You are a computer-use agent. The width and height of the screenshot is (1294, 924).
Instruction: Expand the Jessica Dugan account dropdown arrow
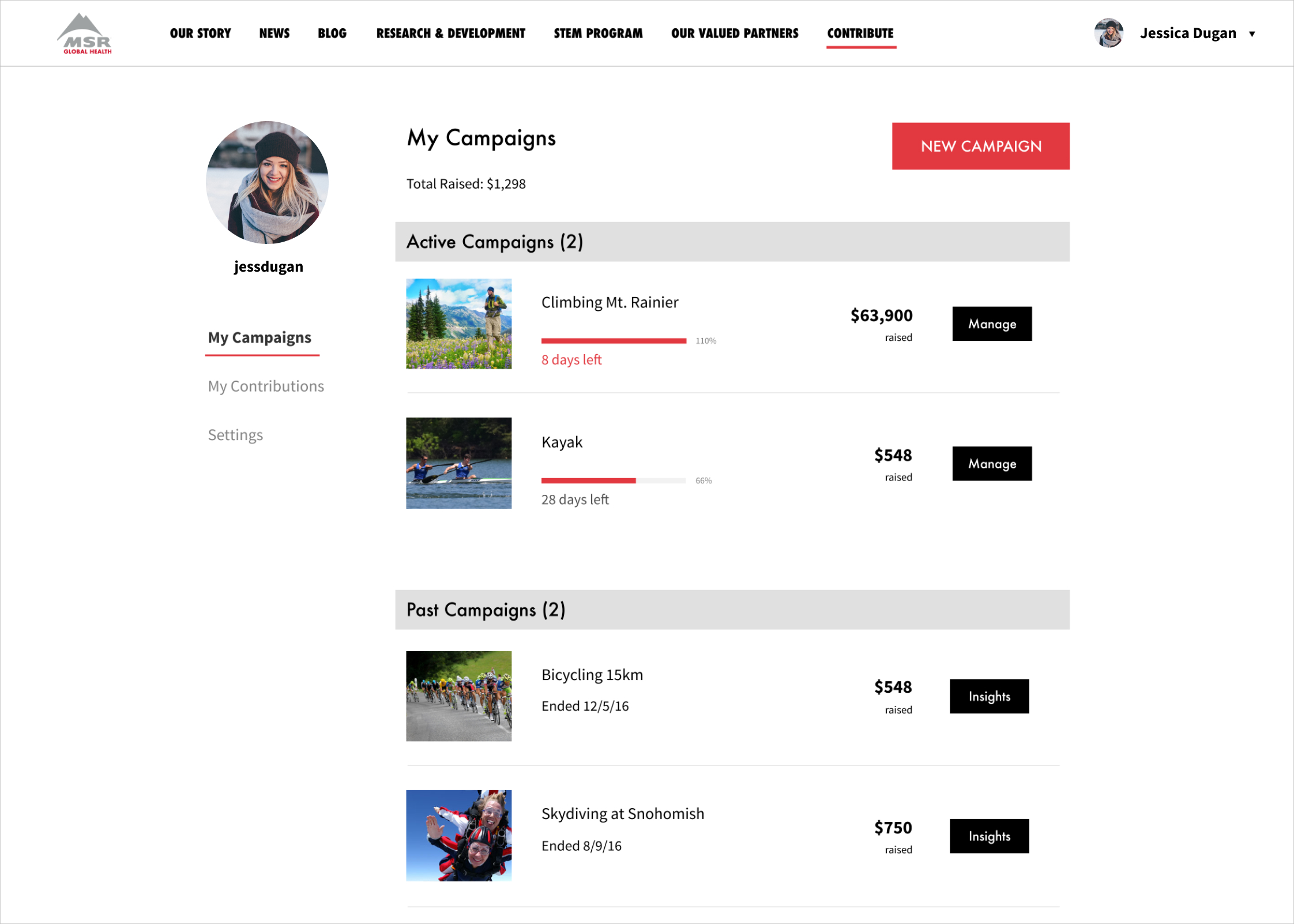[1252, 34]
